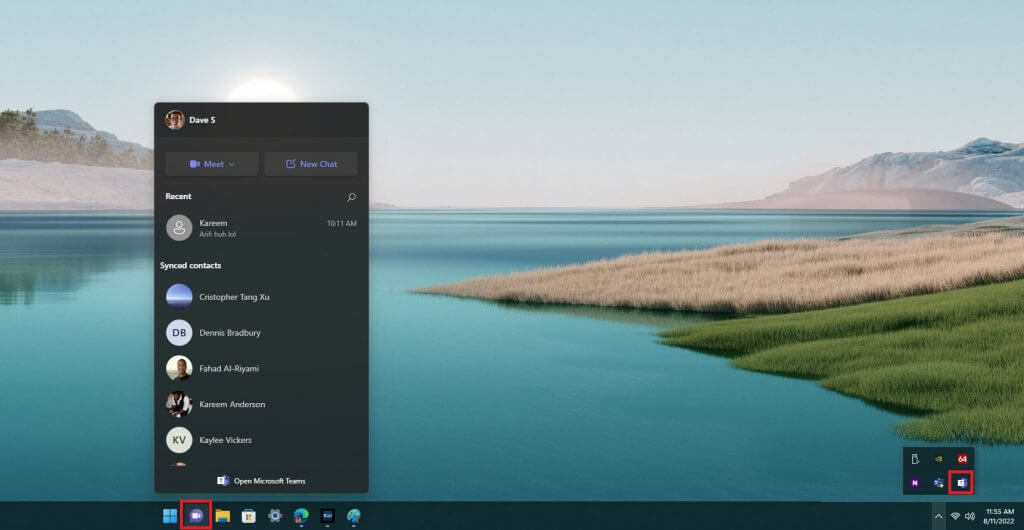Viewport: 1024px width, 530px height.
Task: Click the Windows Start button
Action: point(170,516)
